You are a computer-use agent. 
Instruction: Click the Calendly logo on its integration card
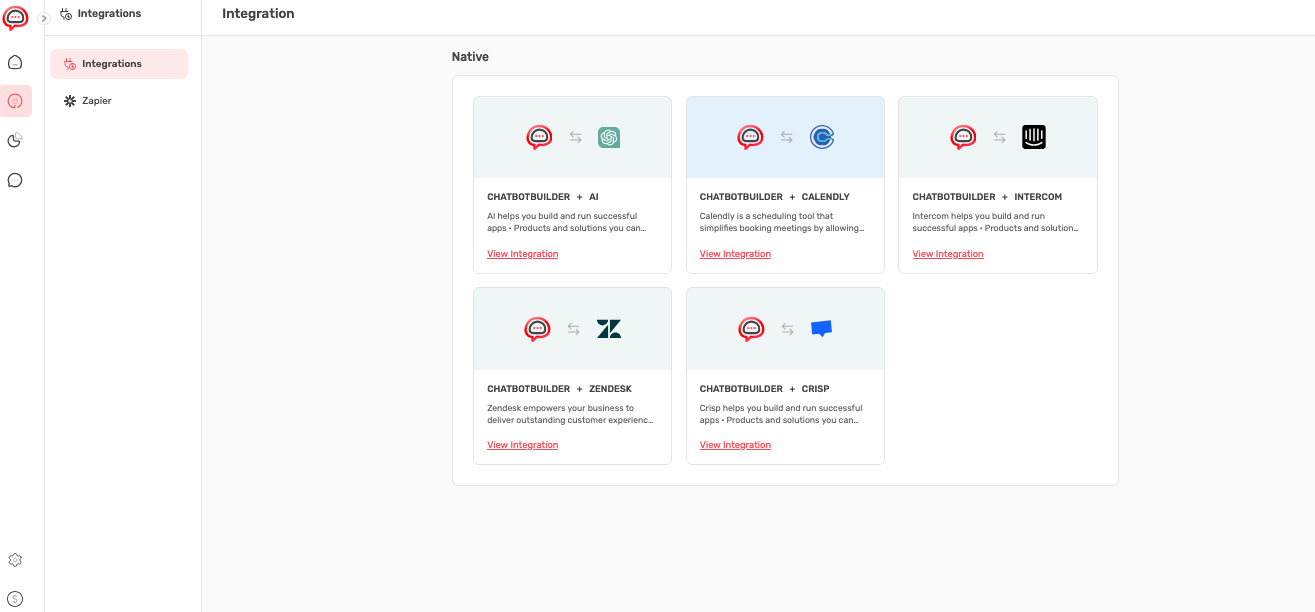pos(822,137)
